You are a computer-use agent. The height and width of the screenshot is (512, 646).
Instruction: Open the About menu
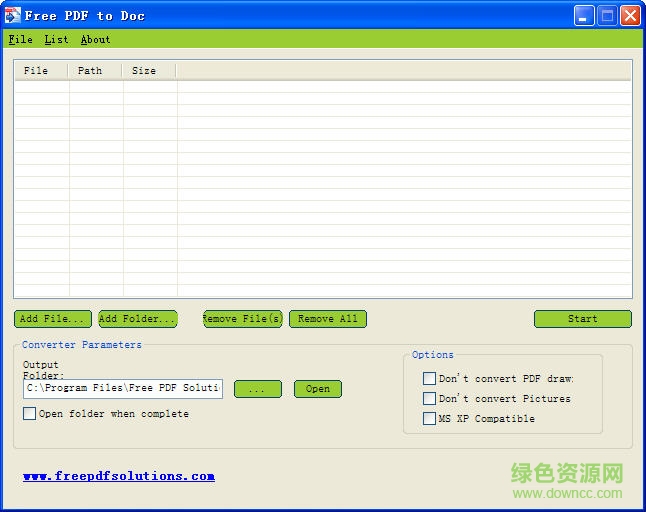click(95, 40)
